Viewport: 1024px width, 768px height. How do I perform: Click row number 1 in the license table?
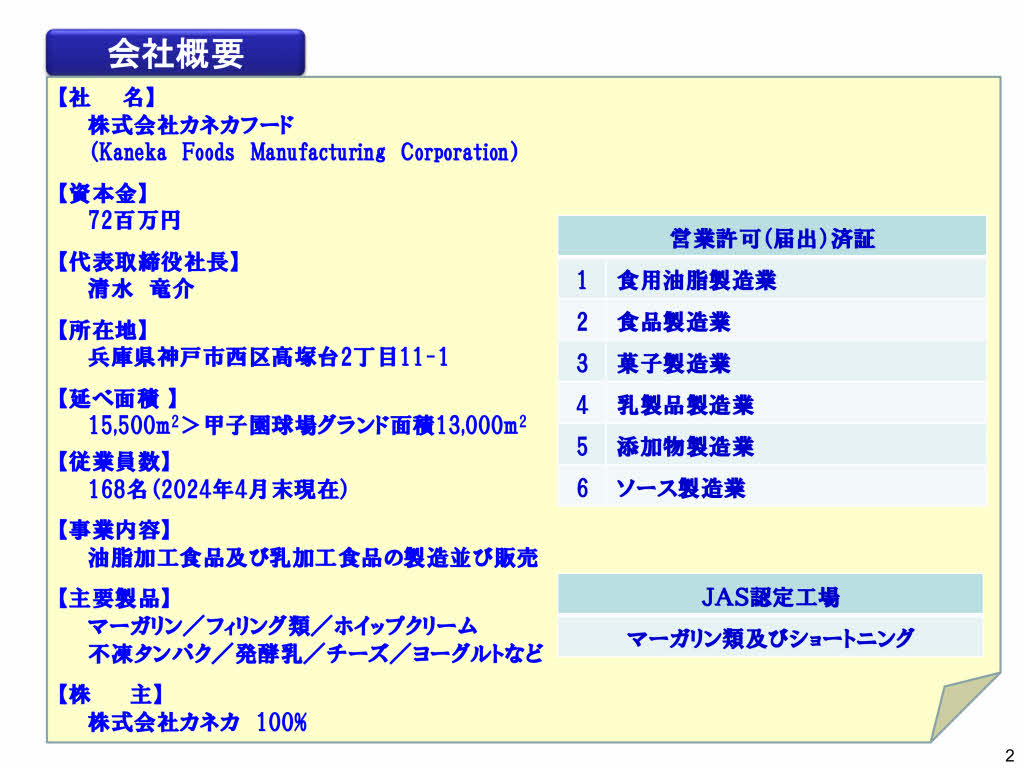(582, 280)
